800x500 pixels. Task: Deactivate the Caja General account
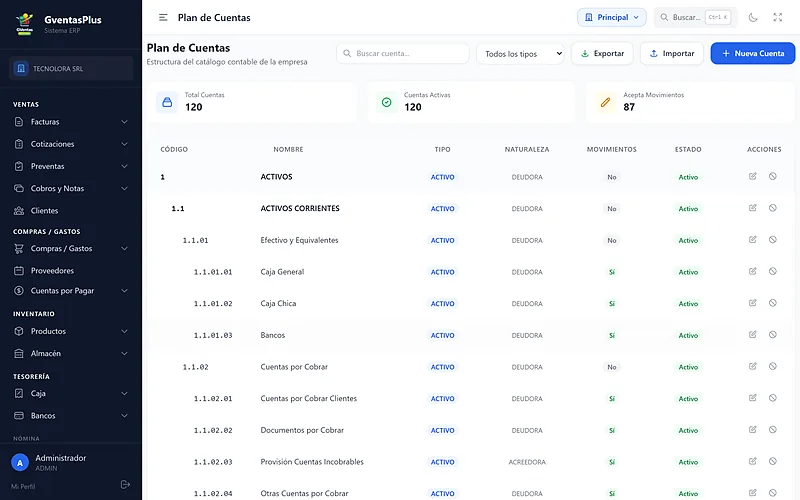772,271
